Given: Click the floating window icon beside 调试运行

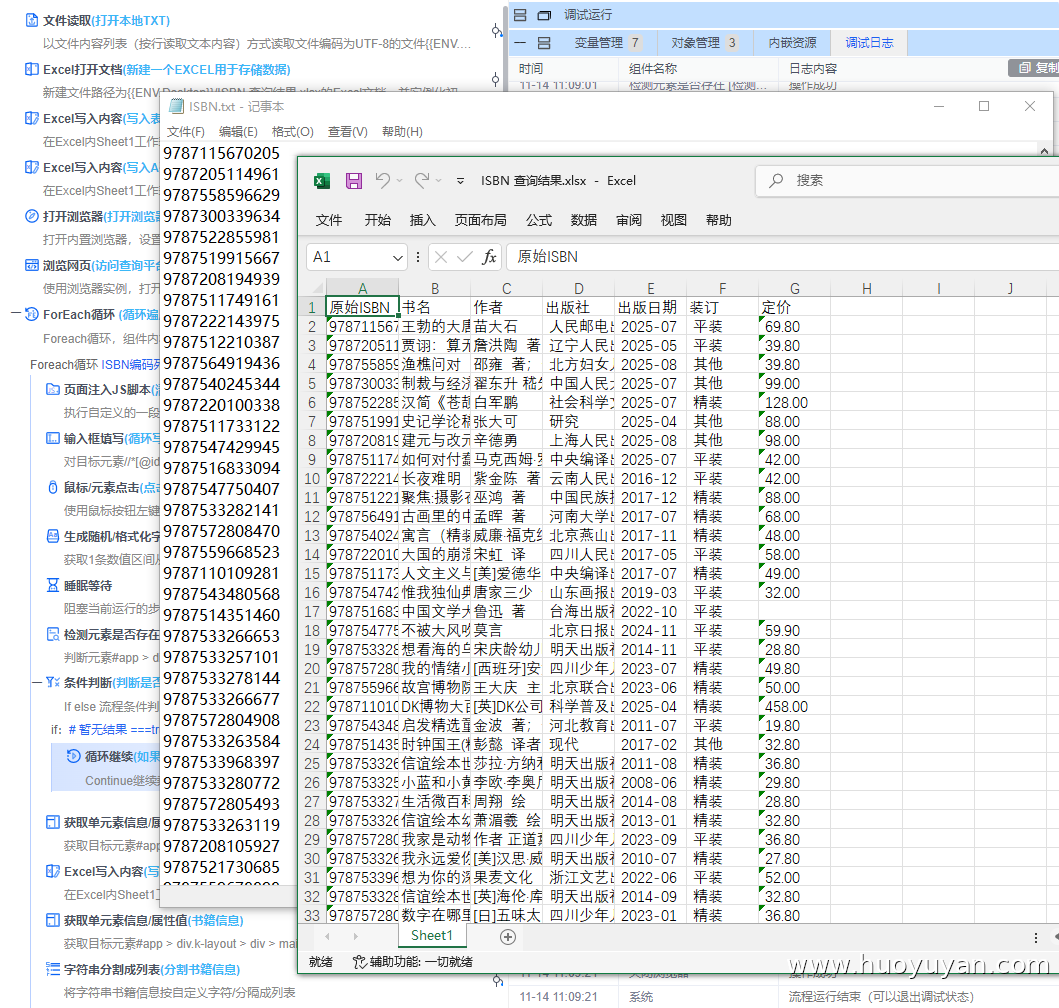Looking at the screenshot, I should click(x=544, y=15).
